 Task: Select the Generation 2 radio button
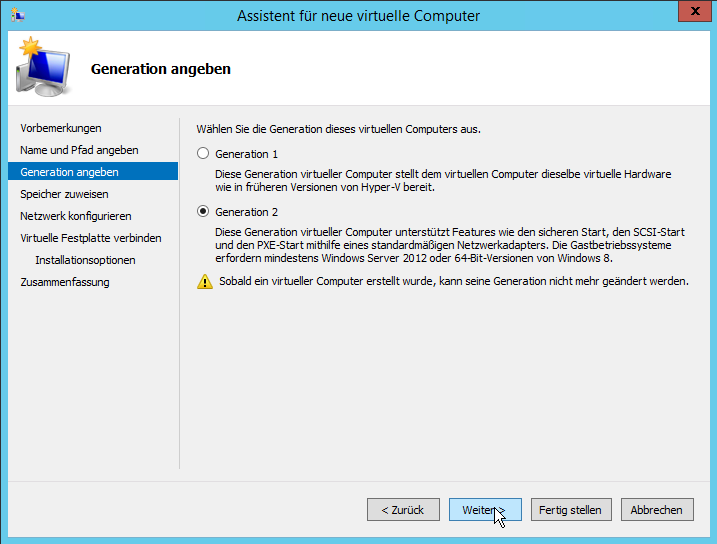(x=204, y=212)
